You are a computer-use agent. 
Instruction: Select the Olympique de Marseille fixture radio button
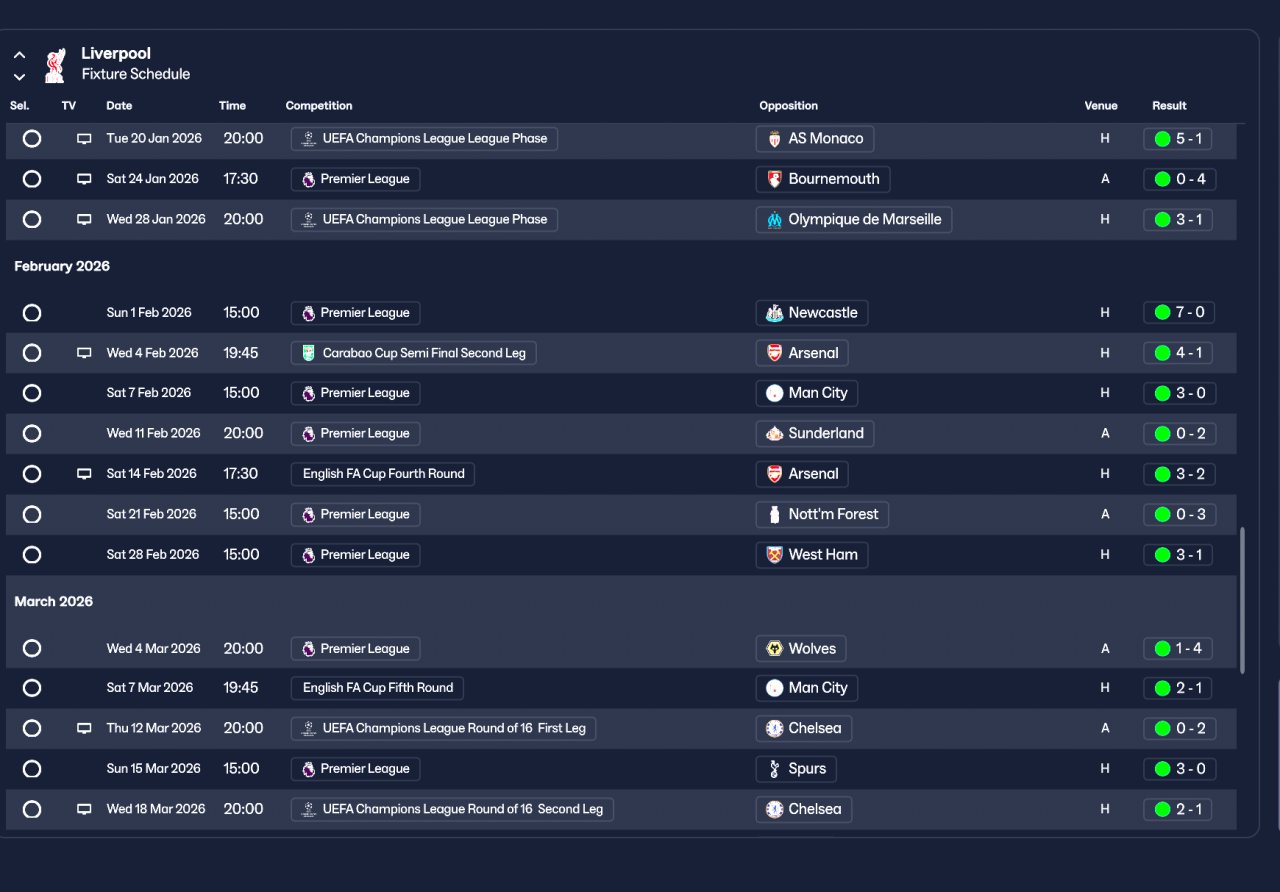click(32, 219)
